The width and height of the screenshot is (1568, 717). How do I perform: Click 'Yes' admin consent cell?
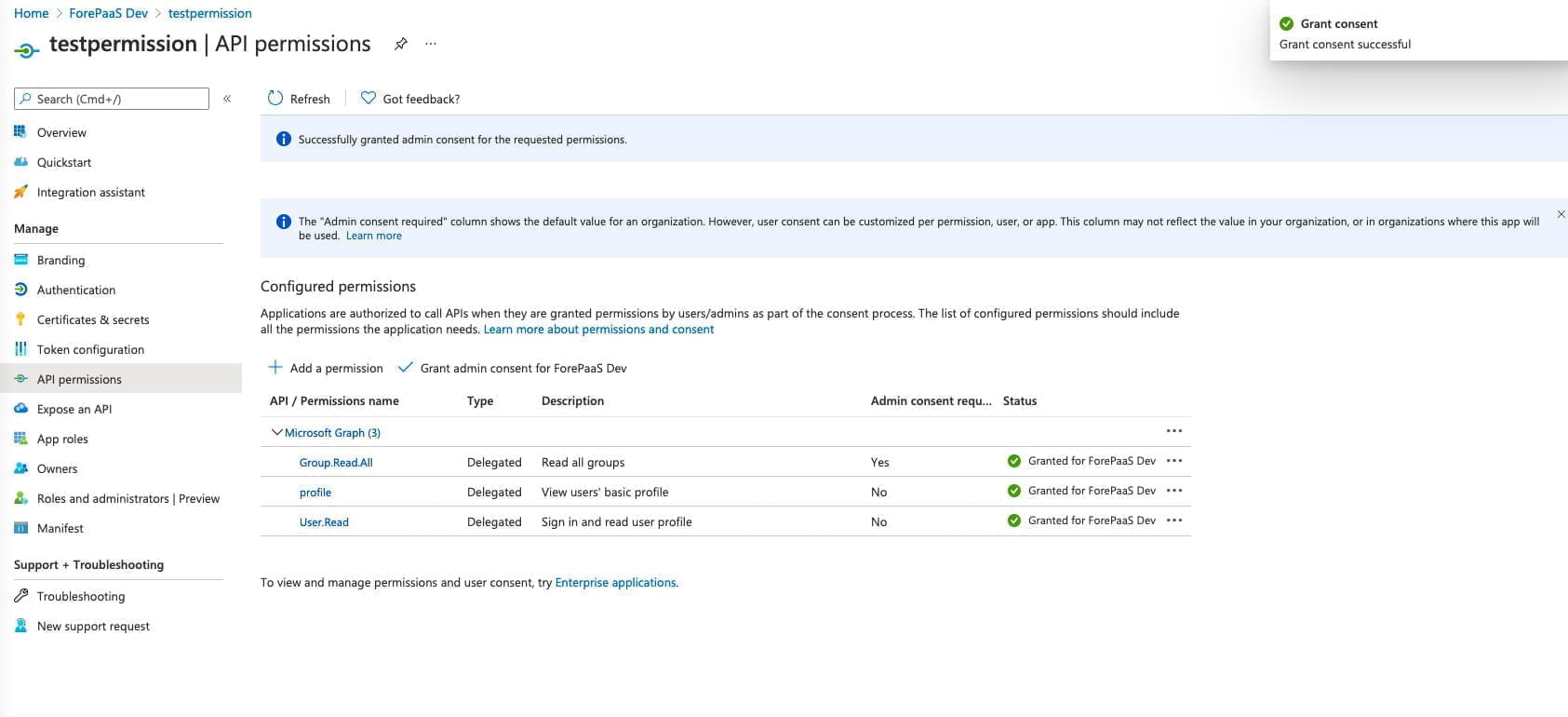(880, 463)
